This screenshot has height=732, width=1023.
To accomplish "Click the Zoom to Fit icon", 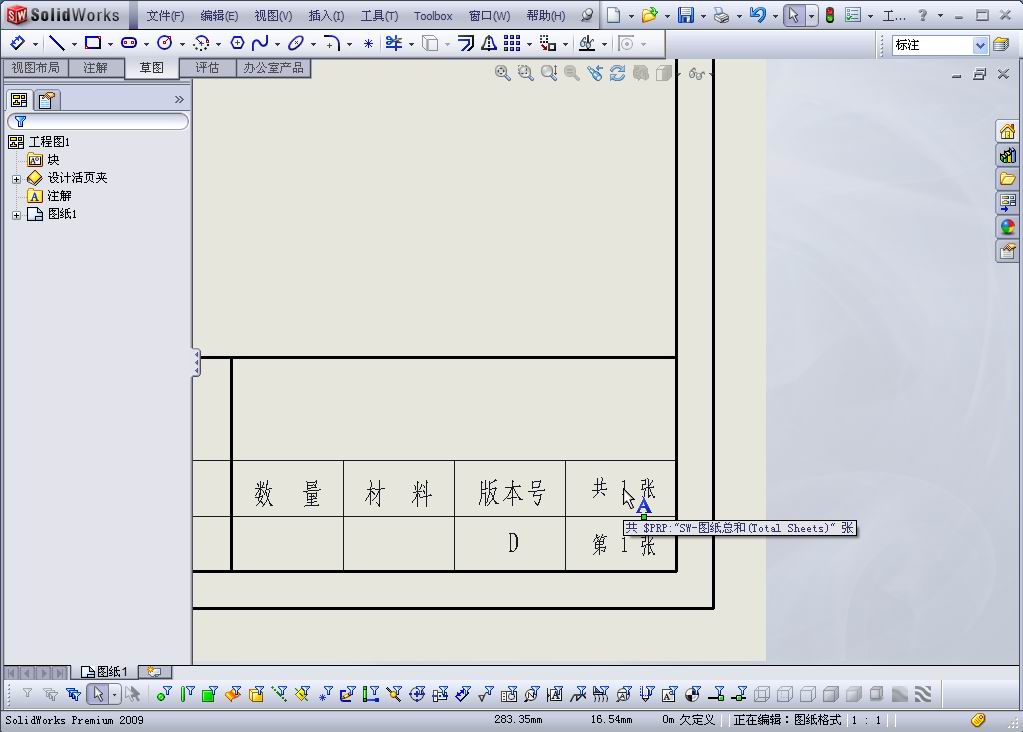I will point(502,73).
